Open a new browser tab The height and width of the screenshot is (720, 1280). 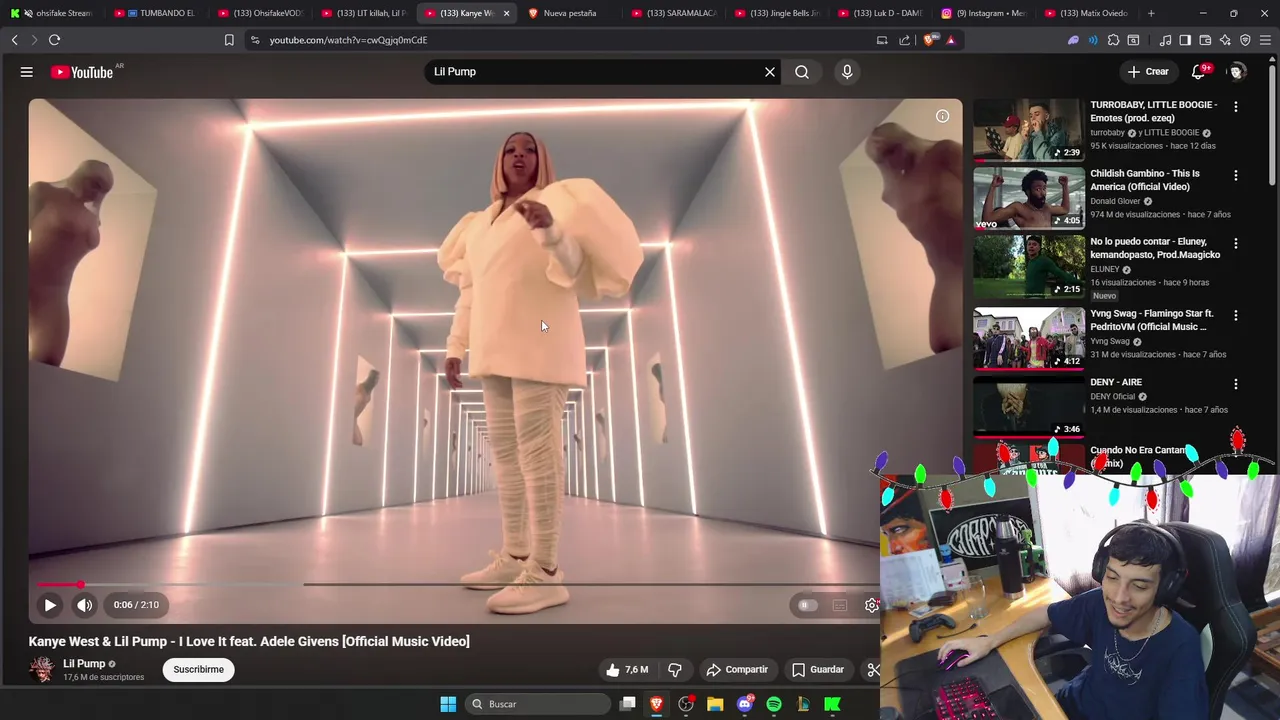coord(1151,13)
